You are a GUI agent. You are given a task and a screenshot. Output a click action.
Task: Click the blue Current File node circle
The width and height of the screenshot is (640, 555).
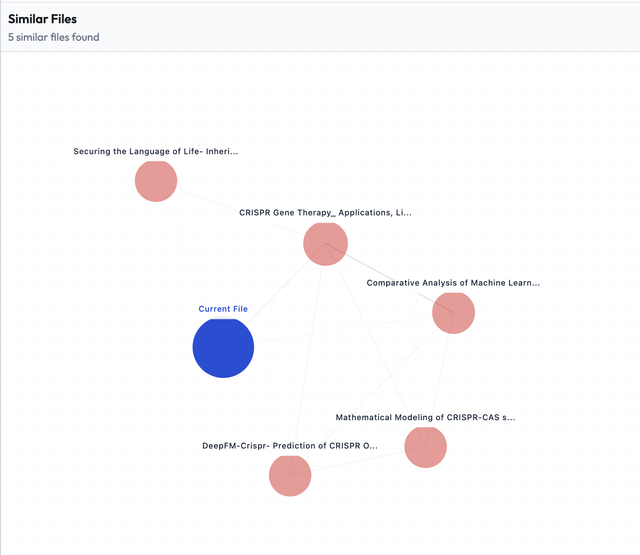[x=223, y=347]
